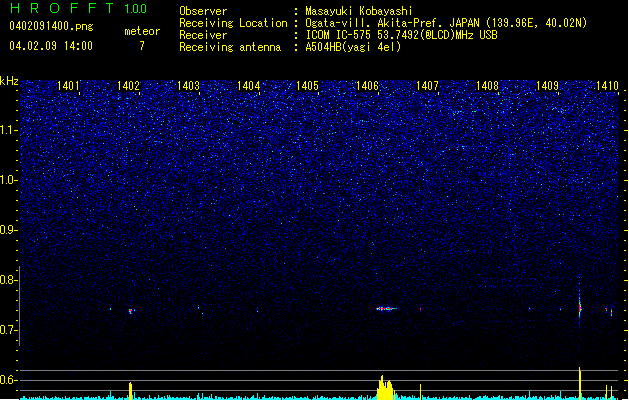Click the long meteor echo near 1406
The height and width of the screenshot is (400, 629).
pyautogui.click(x=386, y=309)
